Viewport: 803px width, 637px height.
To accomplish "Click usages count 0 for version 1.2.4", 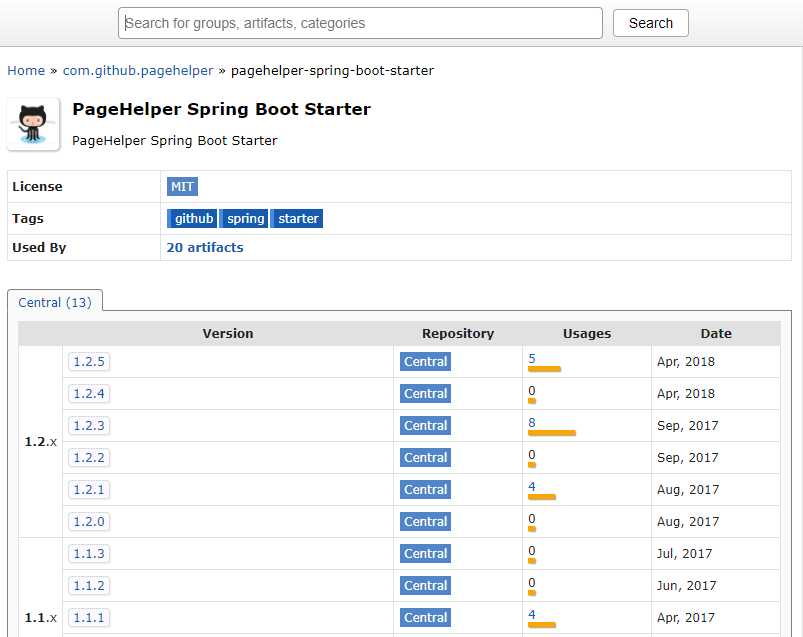I will [532, 391].
